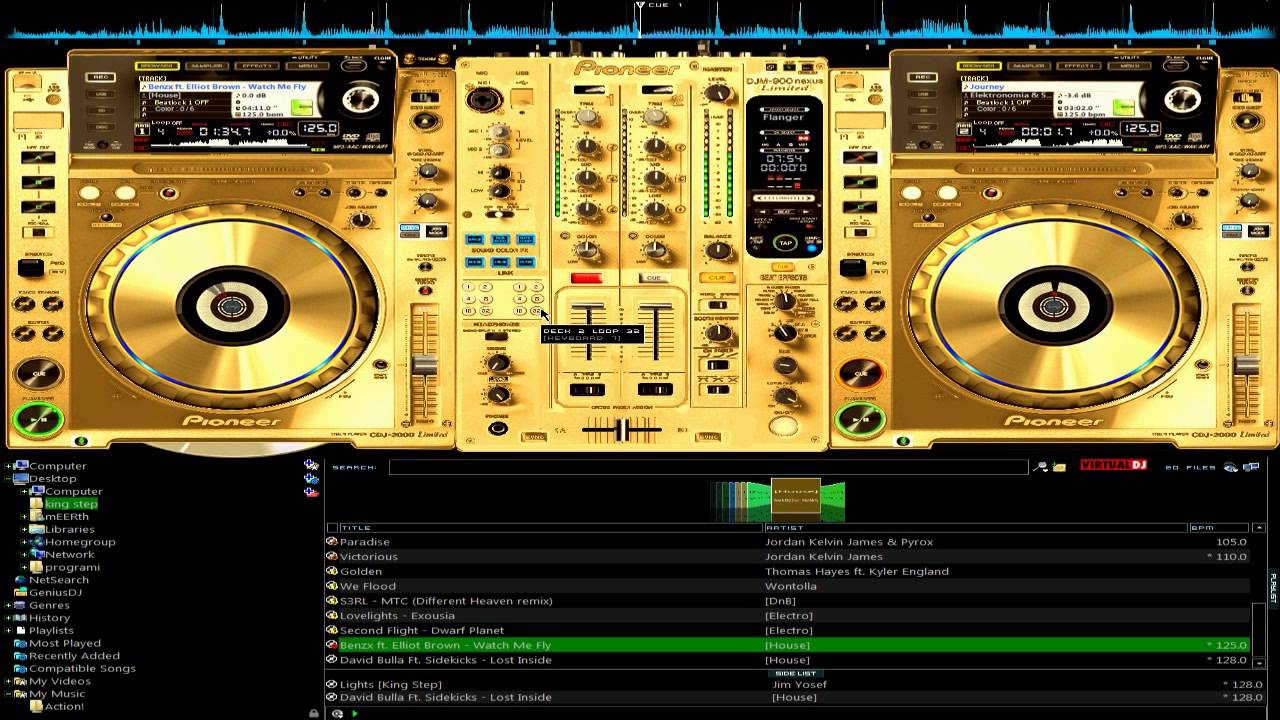Expand the programi folder node
The height and width of the screenshot is (720, 1280).
(x=24, y=567)
